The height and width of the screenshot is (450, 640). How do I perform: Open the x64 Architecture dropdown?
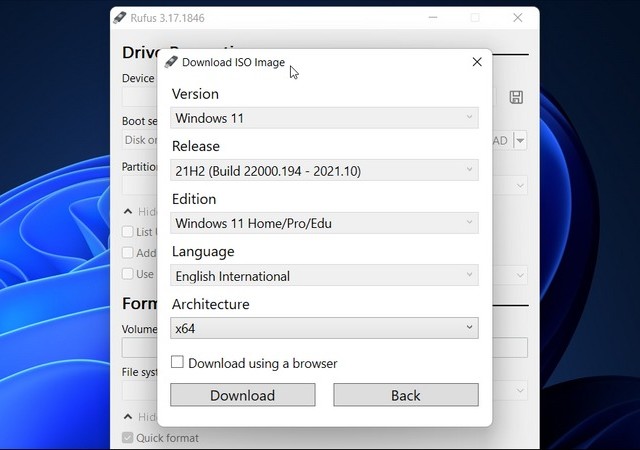point(324,328)
